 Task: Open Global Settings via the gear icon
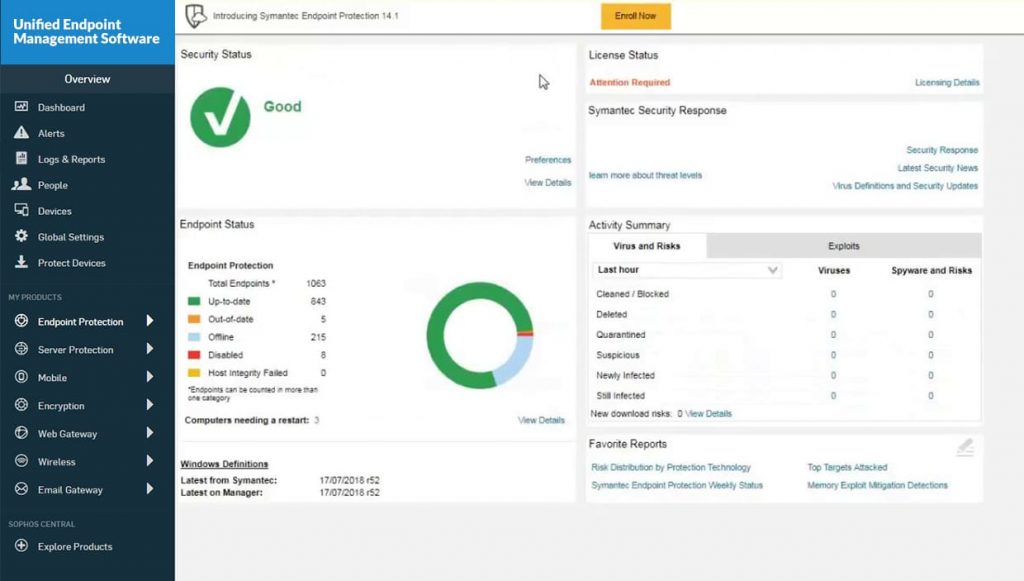point(22,237)
